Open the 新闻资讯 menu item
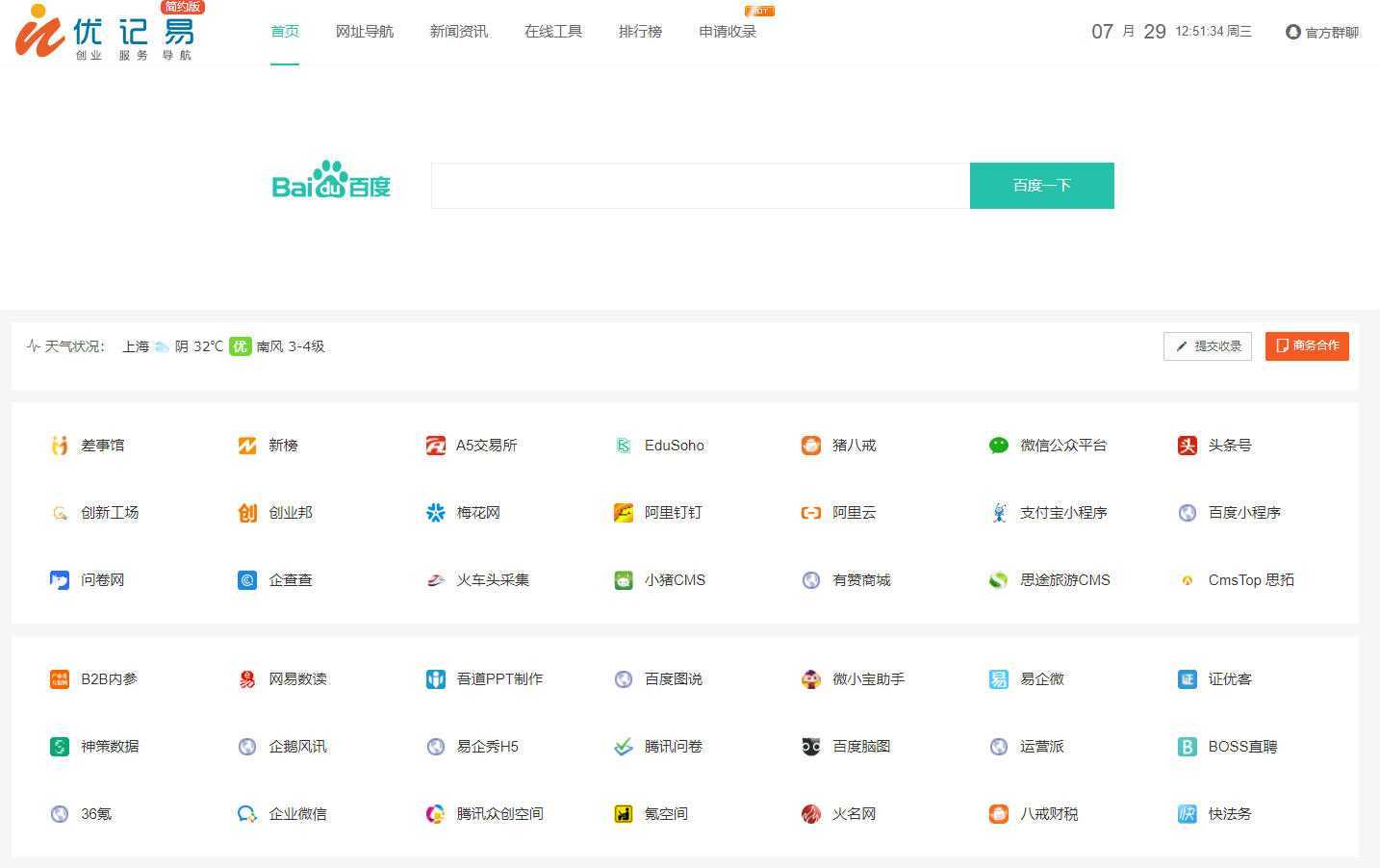1380x868 pixels. (459, 32)
